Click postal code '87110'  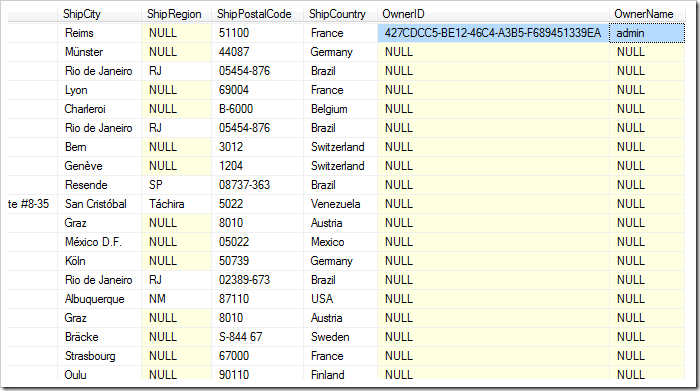click(x=258, y=299)
